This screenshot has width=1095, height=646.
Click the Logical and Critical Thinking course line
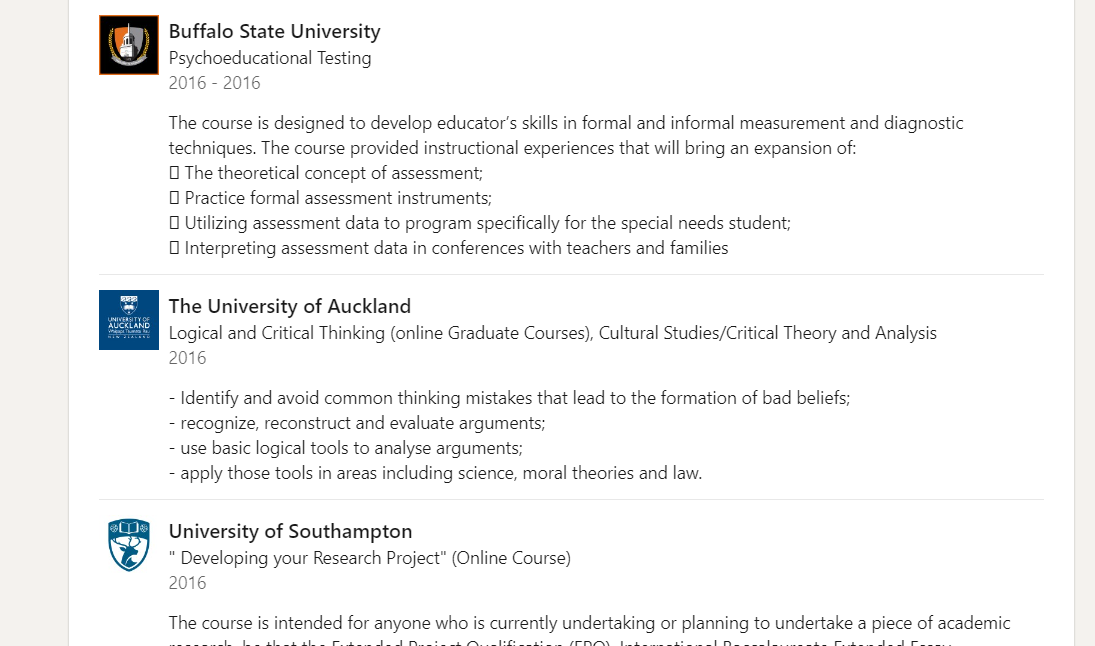point(552,333)
